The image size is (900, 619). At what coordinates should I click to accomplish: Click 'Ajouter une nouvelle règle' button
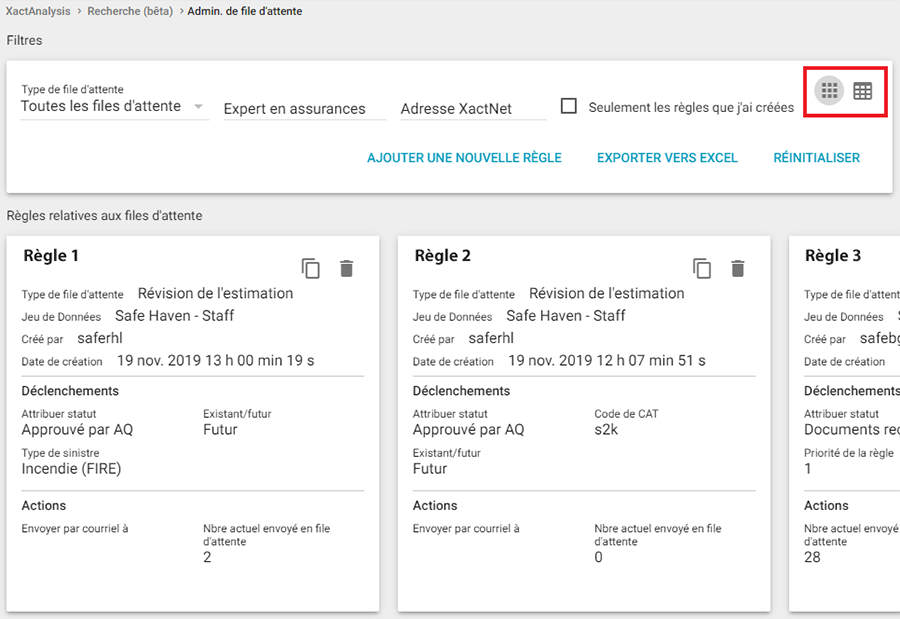(x=464, y=158)
